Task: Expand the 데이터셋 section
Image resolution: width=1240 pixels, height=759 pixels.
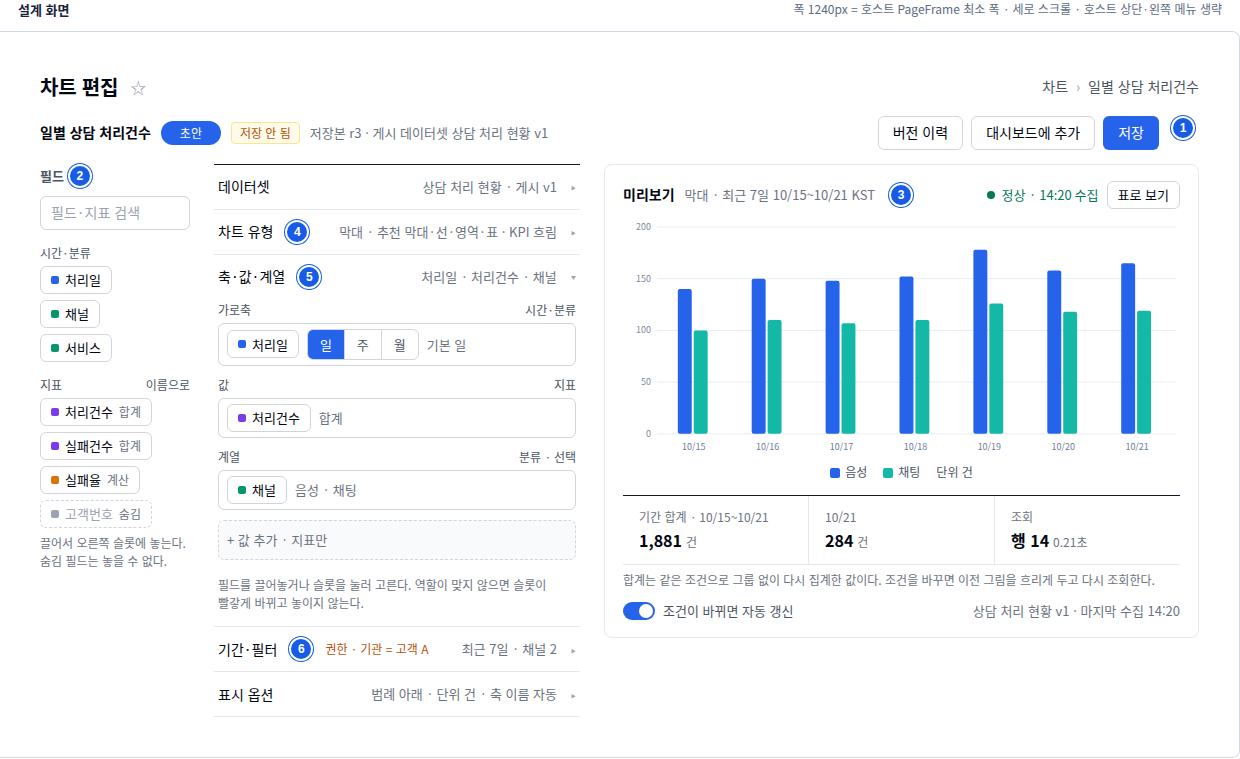Action: point(398,187)
